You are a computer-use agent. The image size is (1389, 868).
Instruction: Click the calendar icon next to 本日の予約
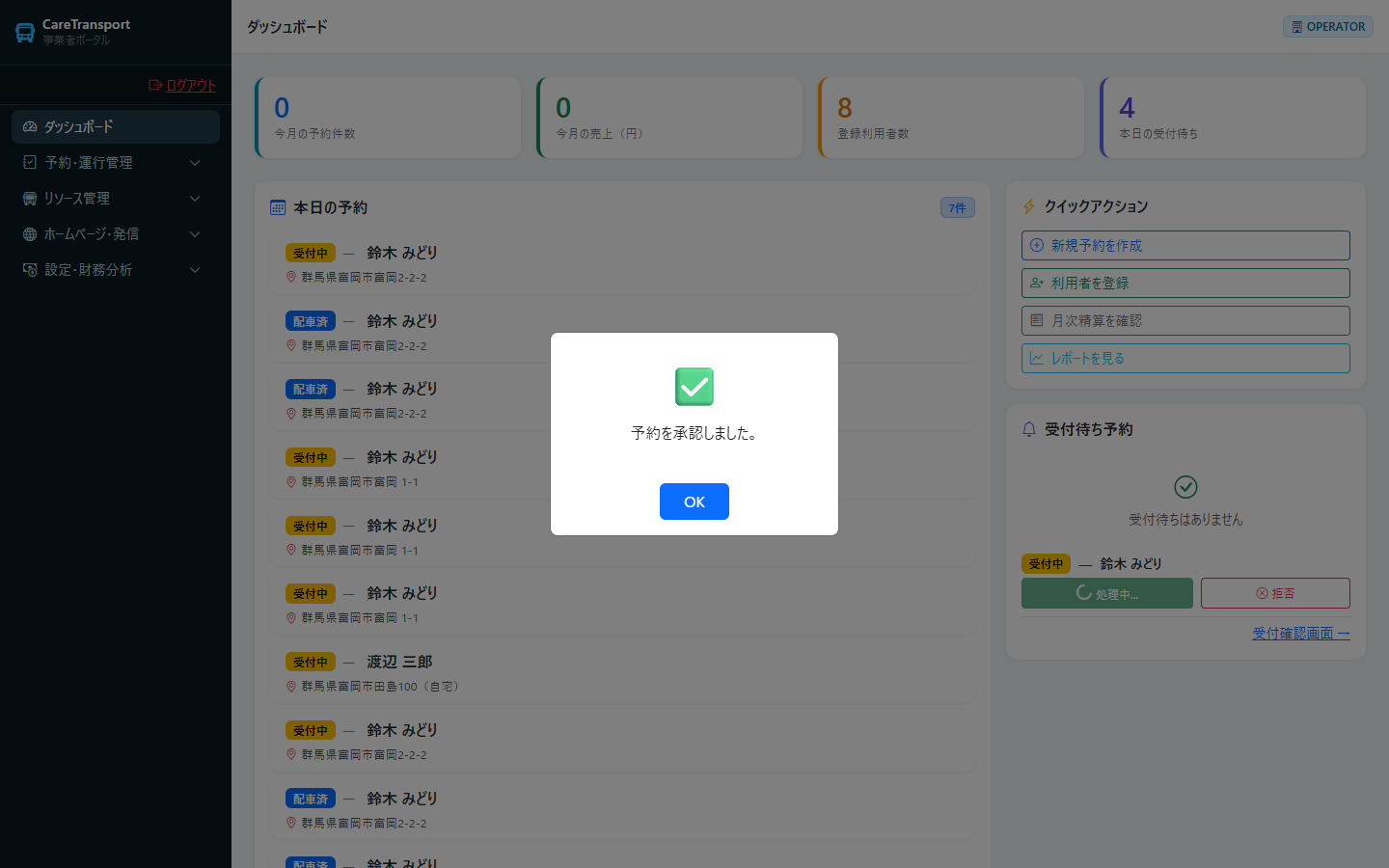[278, 207]
